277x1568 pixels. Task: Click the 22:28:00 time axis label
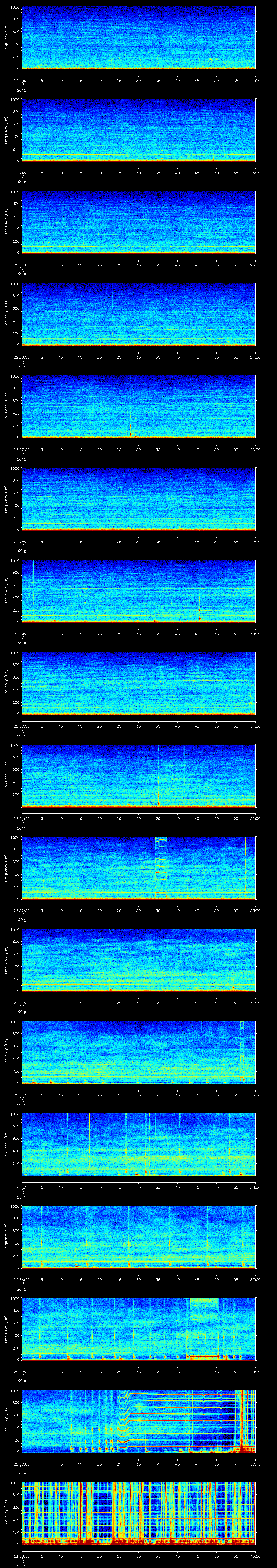pyautogui.click(x=21, y=542)
